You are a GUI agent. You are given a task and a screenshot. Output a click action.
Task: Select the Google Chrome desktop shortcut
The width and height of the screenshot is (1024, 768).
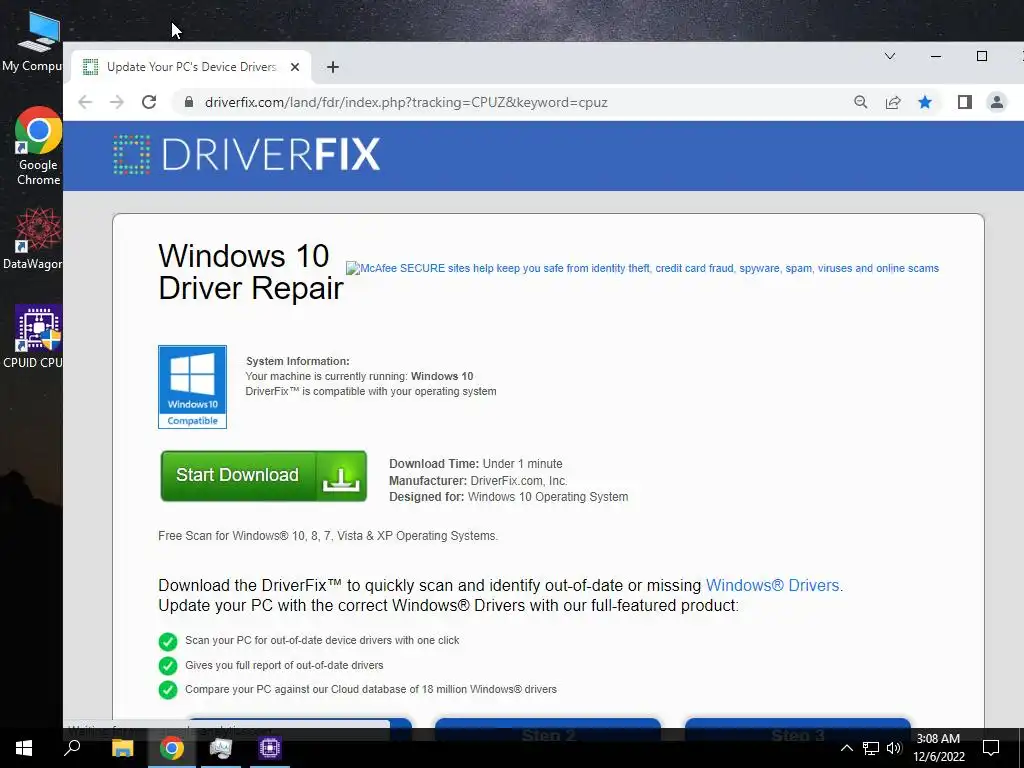point(38,146)
